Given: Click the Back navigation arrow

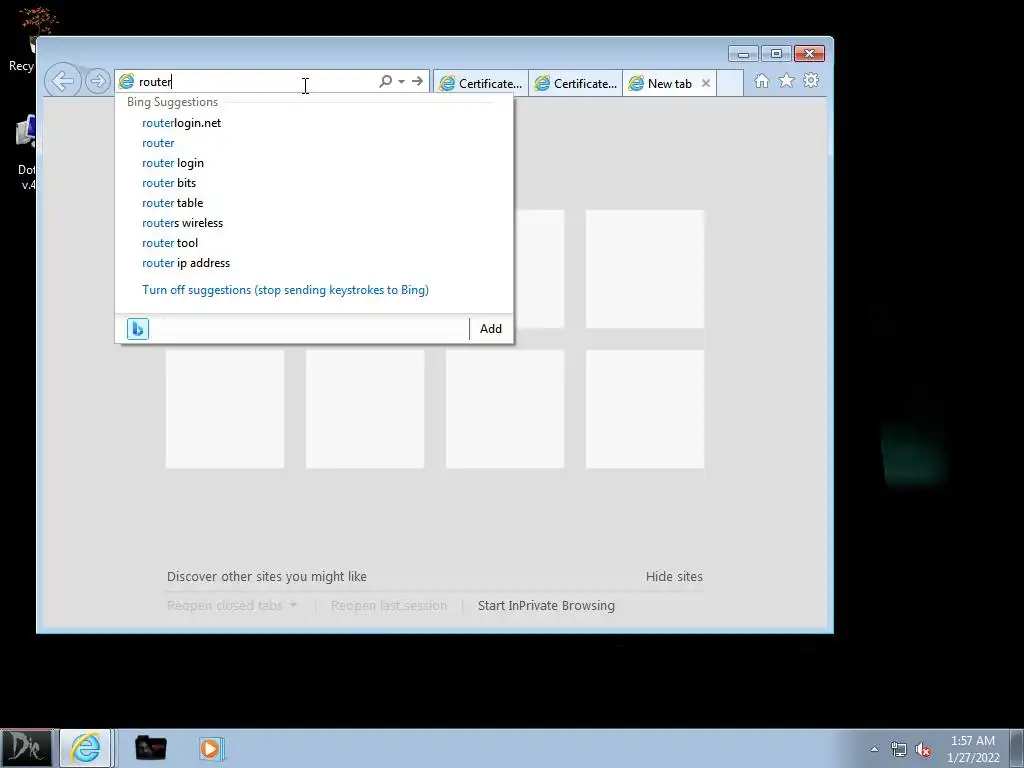Looking at the screenshot, I should pos(63,81).
